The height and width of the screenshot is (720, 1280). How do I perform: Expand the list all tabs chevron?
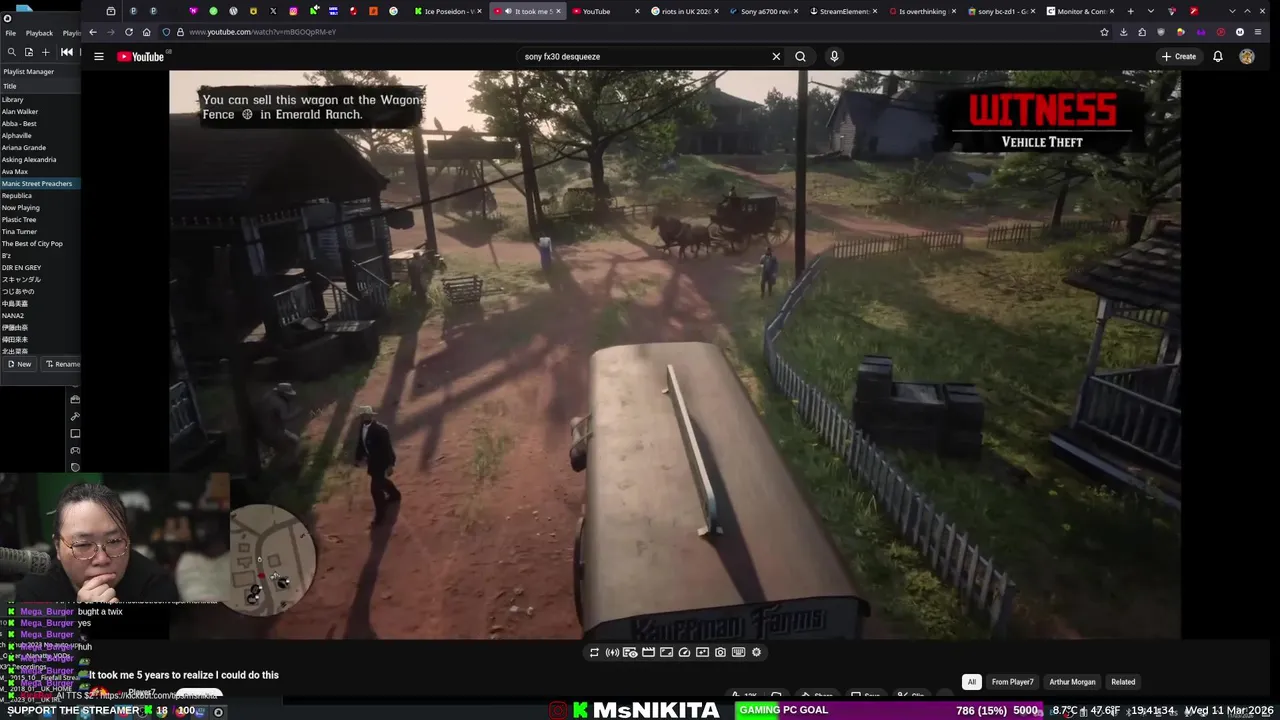tap(1150, 11)
